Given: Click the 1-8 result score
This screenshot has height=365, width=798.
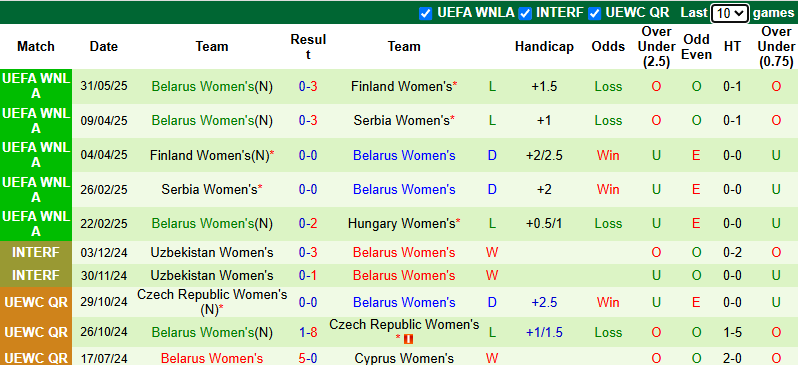Looking at the screenshot, I should [x=308, y=332].
